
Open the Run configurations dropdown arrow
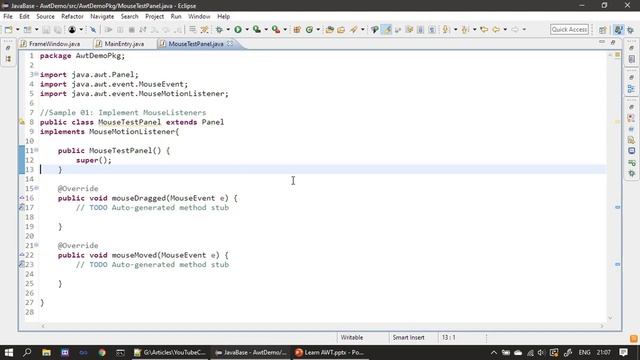tap(247, 29)
